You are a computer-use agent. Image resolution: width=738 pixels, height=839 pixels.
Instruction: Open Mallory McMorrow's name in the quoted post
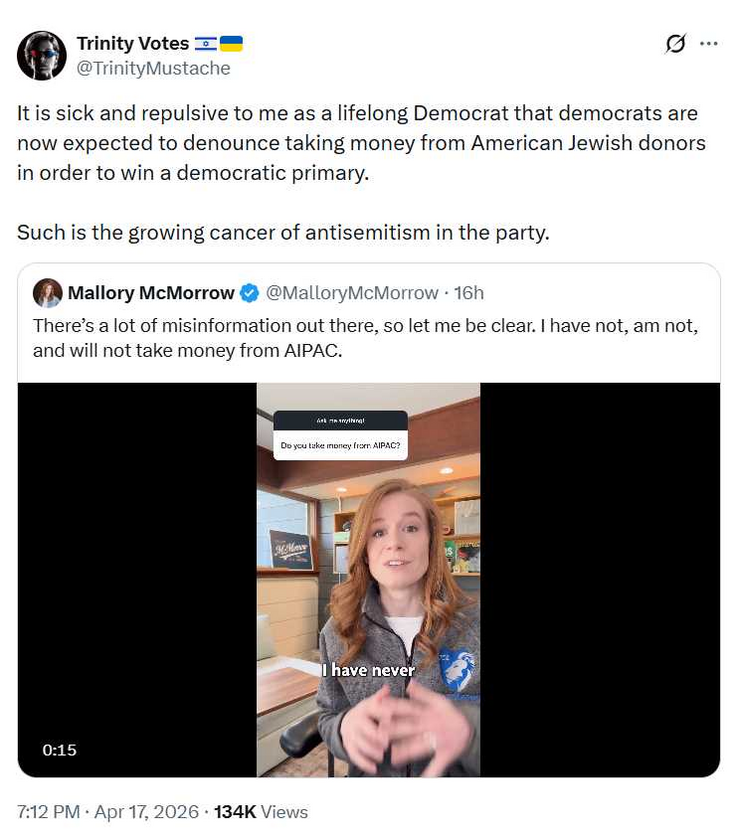click(151, 293)
